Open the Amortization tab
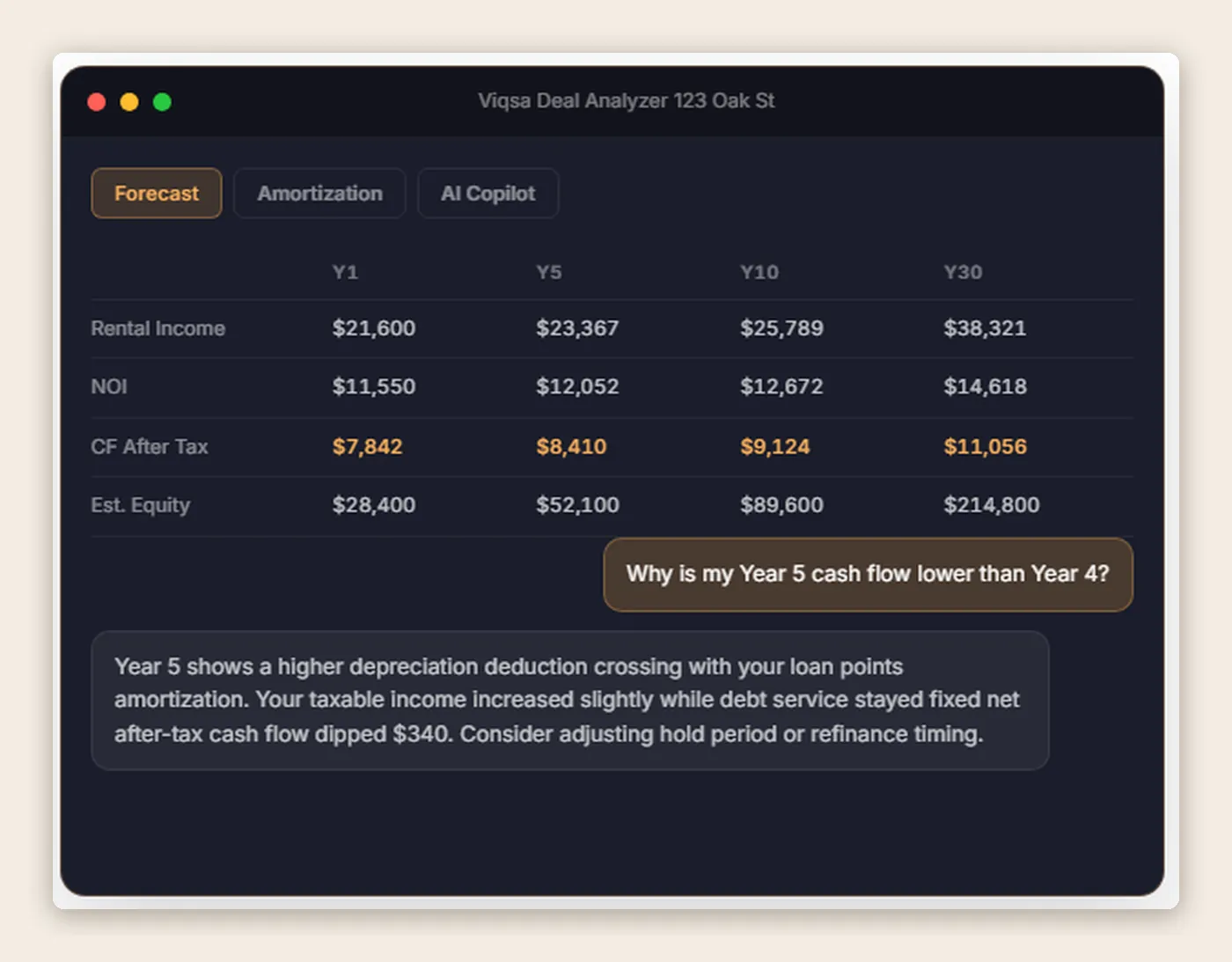Screen dimensions: 1232x962 pyautogui.click(x=319, y=193)
